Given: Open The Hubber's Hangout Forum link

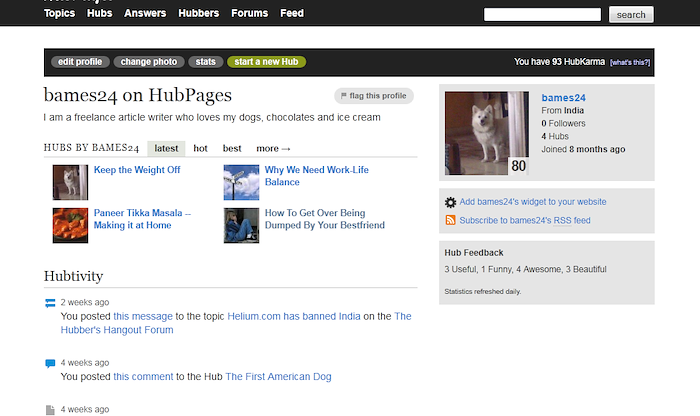Looking at the screenshot, I should tap(236, 323).
